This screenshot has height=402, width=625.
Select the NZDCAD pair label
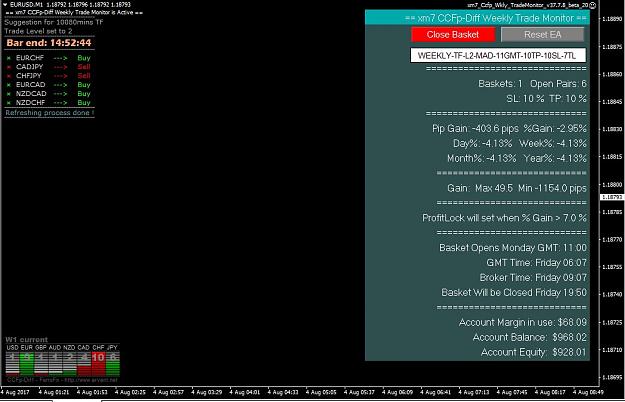point(31,94)
